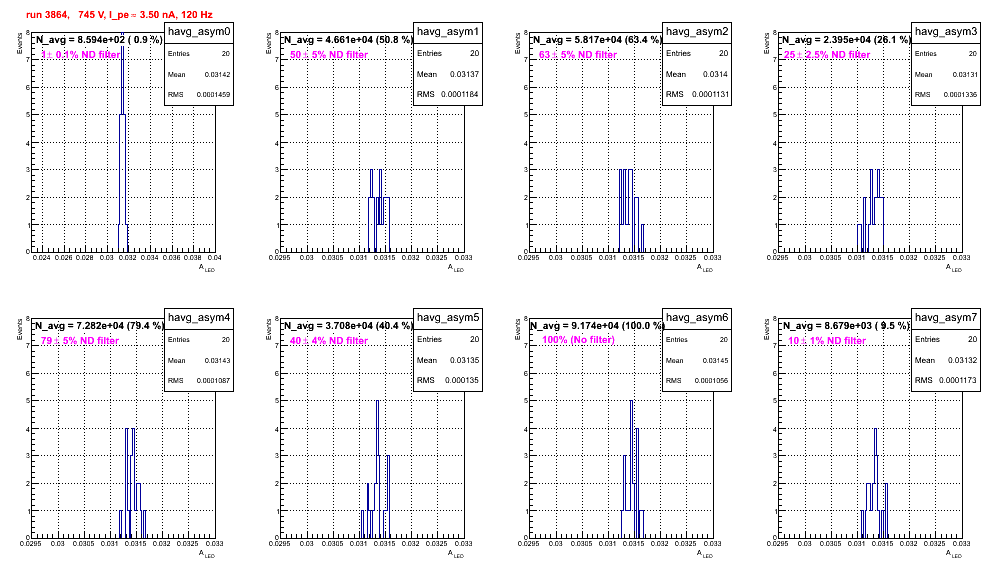Viewport: 996px width, 572px height.
Task: Click the N_avg = 4.661e+04 label
Action: [x=347, y=40]
